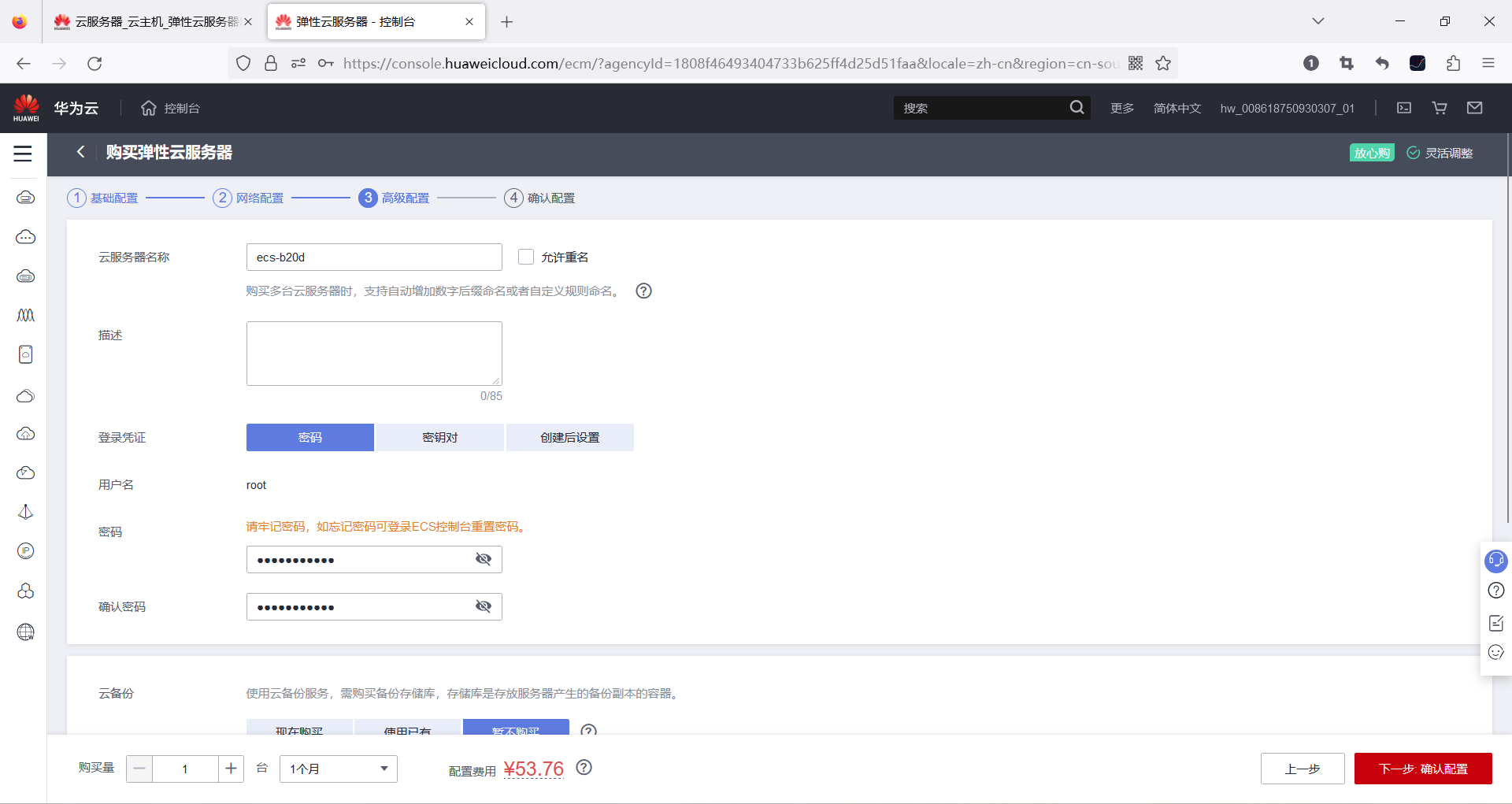Click the 密码 input field
This screenshot has width=1512, height=804.
[374, 559]
